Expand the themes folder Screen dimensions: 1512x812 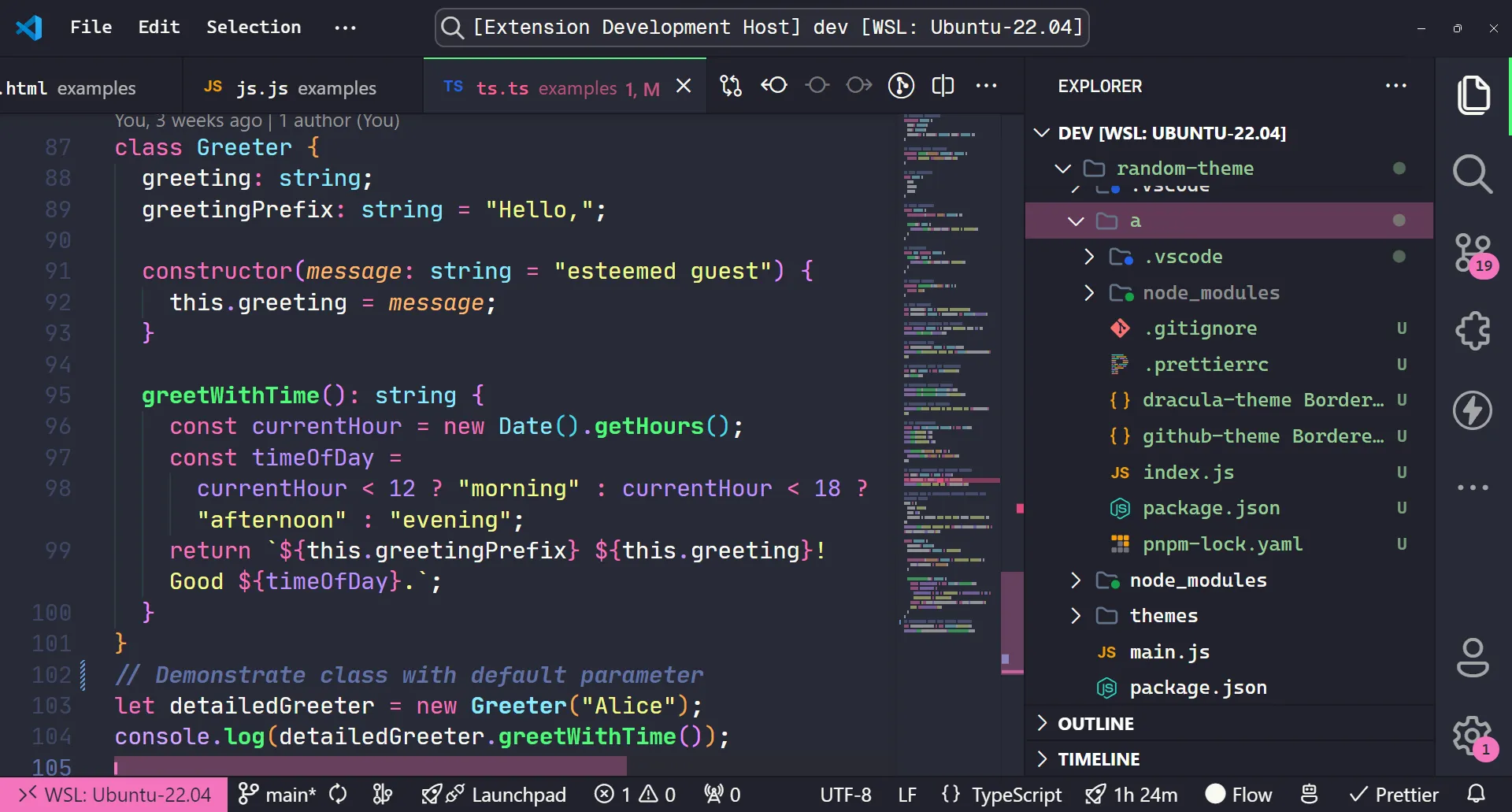(1228, 616)
